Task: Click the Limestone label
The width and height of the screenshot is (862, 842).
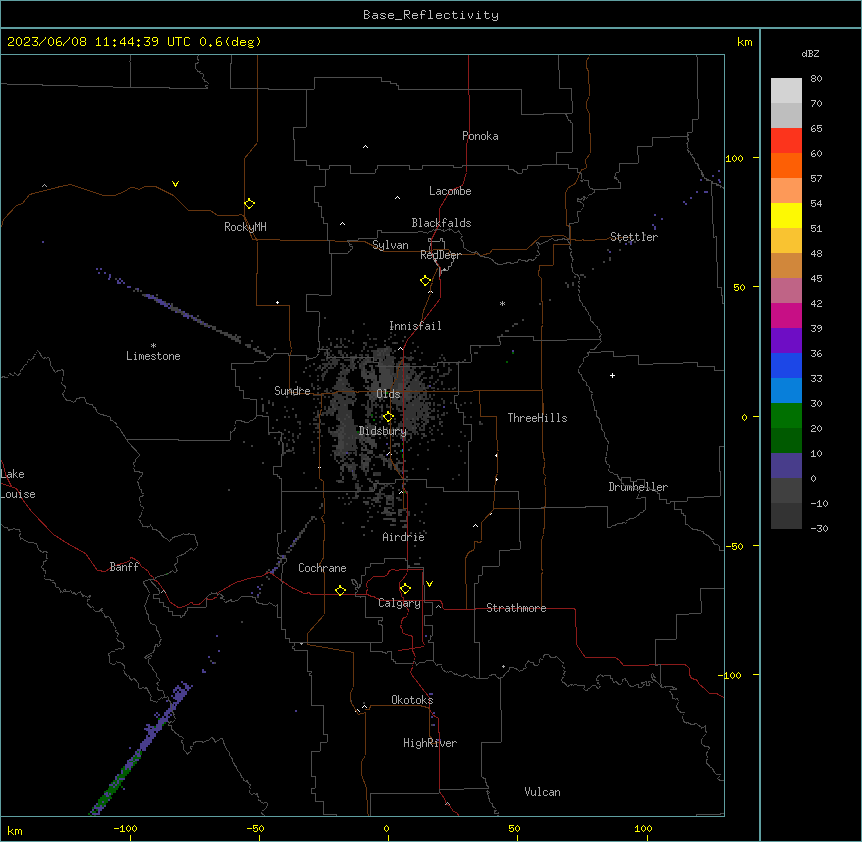Action: point(153,356)
